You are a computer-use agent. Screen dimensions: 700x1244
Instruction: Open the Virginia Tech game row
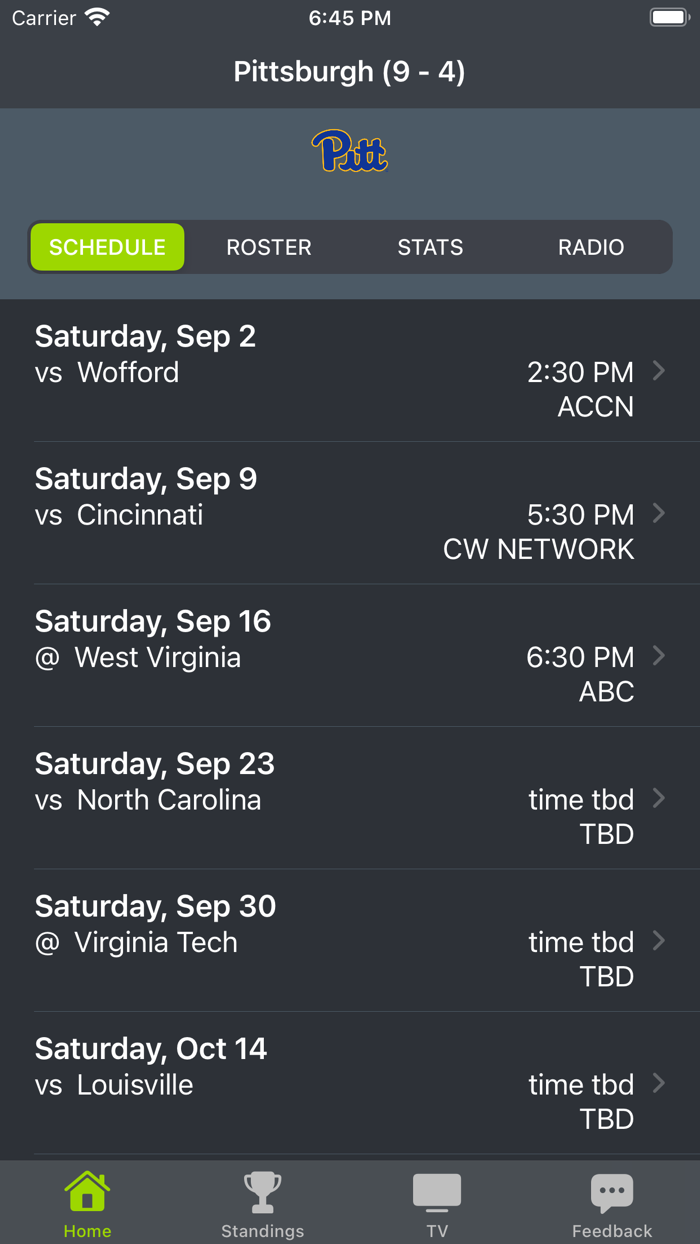click(x=350, y=941)
